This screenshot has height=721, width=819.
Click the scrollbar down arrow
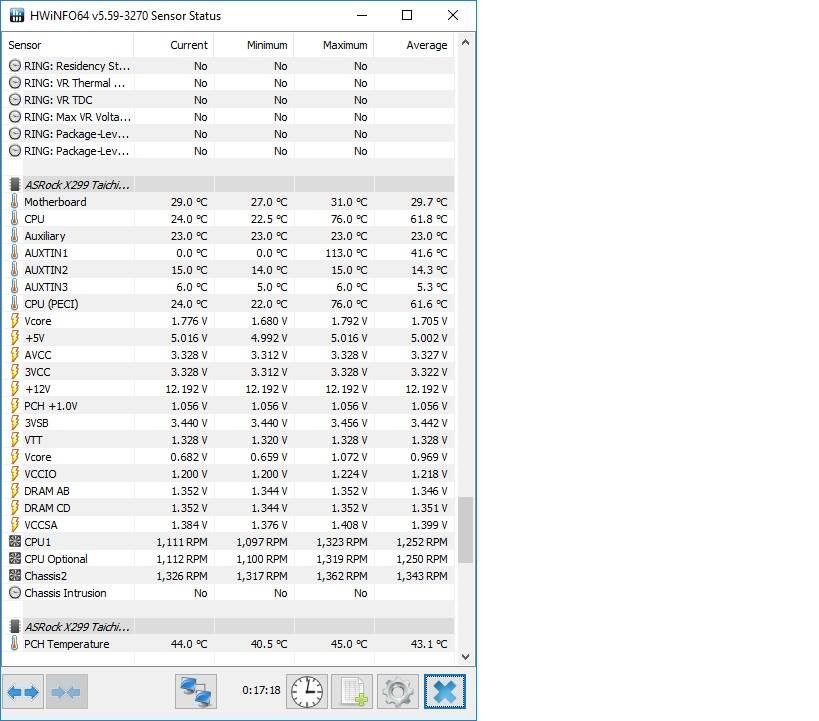point(465,657)
